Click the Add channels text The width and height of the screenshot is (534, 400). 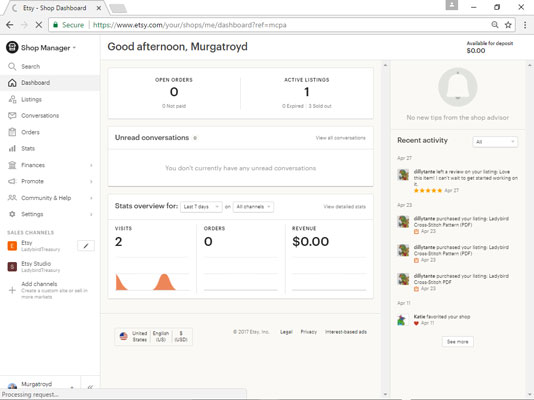pyautogui.click(x=39, y=284)
